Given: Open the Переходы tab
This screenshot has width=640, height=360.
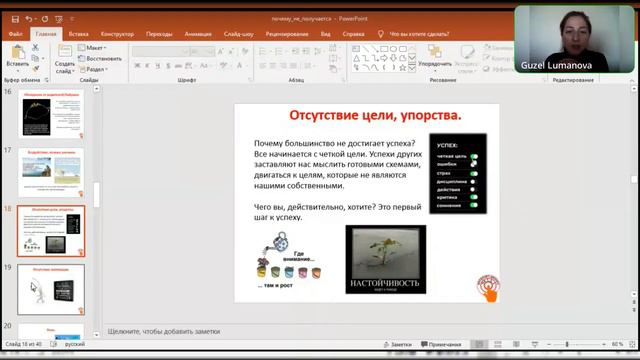Looking at the screenshot, I should pyautogui.click(x=159, y=34).
